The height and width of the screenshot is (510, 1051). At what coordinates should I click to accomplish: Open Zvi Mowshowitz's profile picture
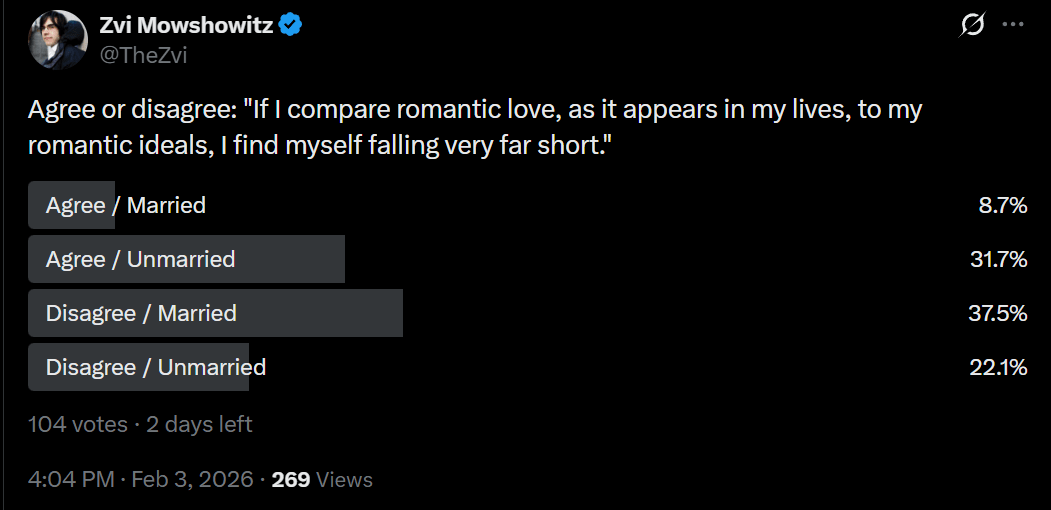coord(58,40)
